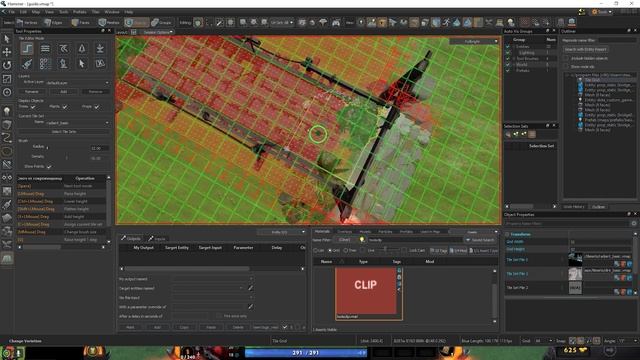Click the running figure icon in top toolbar

pos(446,22)
